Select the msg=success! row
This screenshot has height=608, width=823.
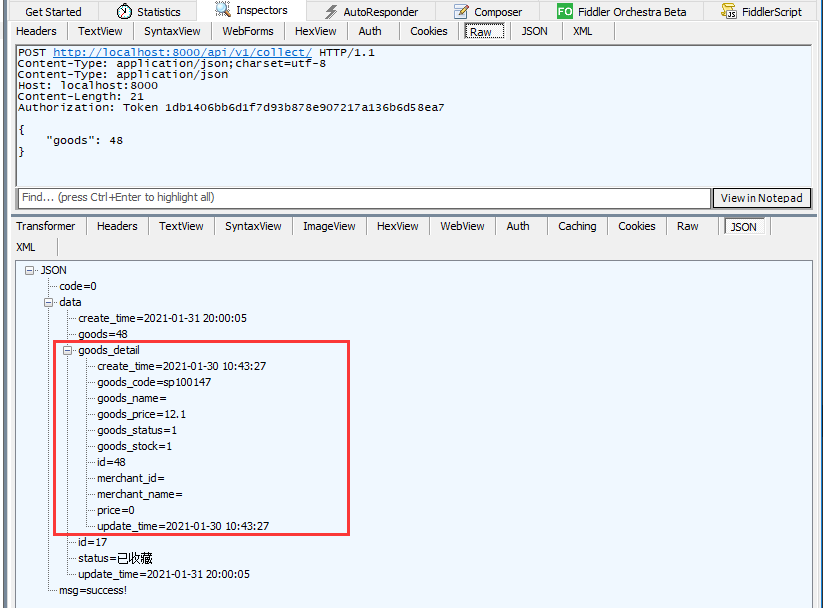tap(93, 590)
